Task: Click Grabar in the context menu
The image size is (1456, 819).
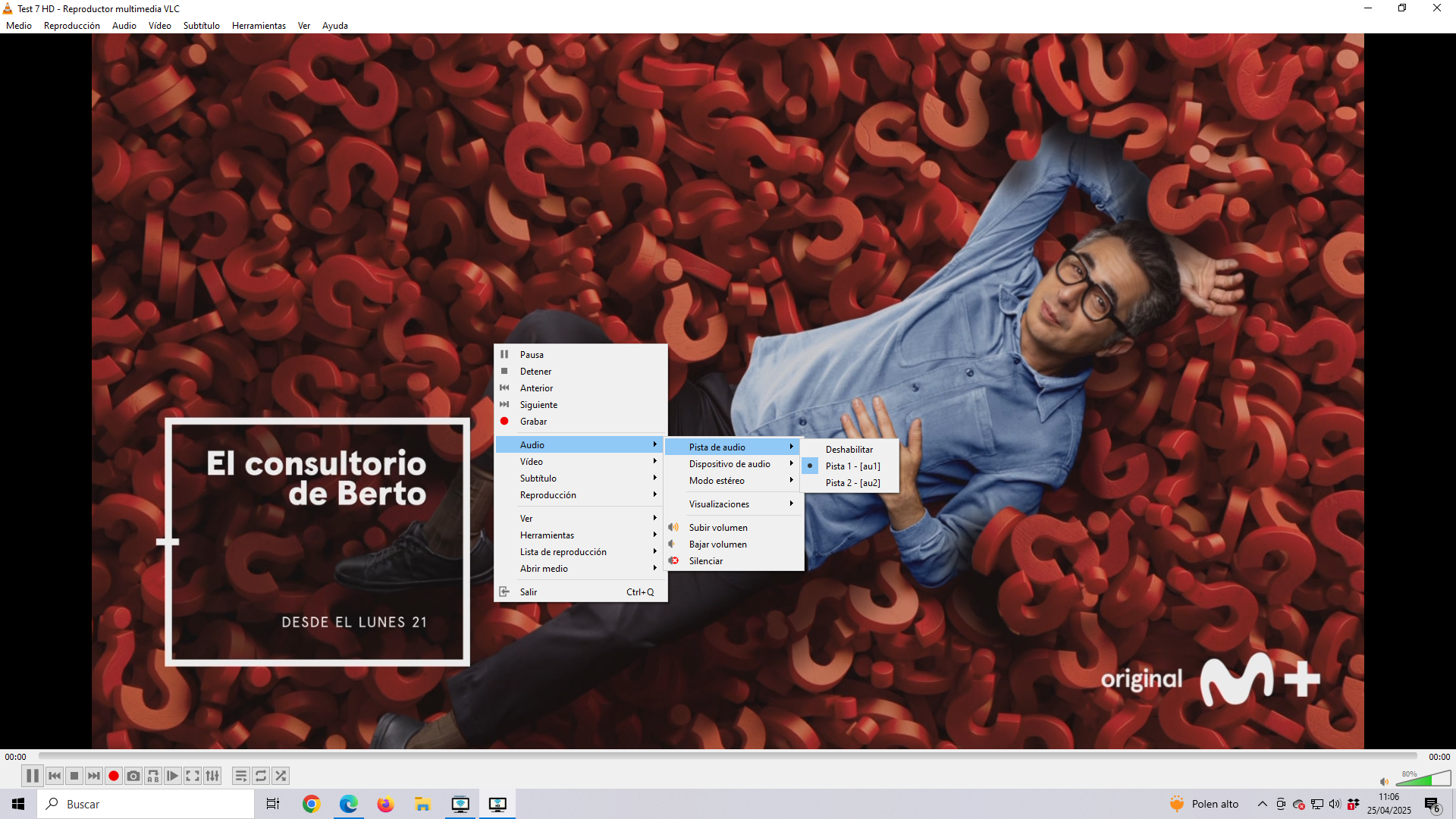Action: [x=581, y=422]
